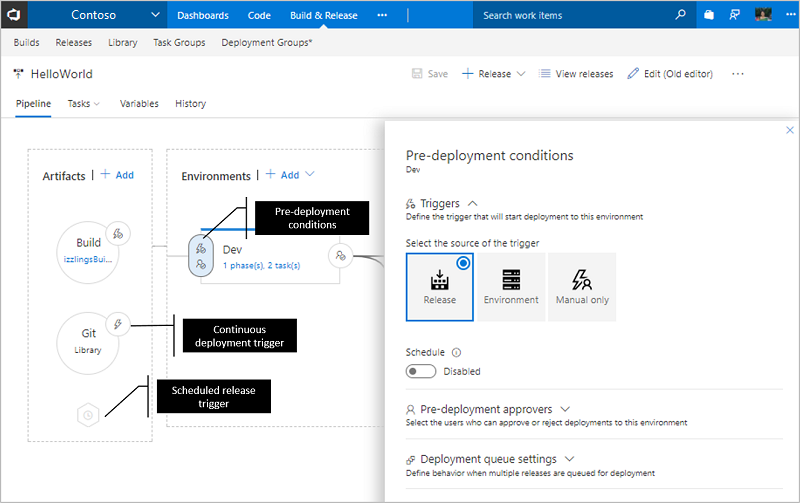Collapse the Triggers section
Viewport: 800px width, 503px height.
point(473,204)
